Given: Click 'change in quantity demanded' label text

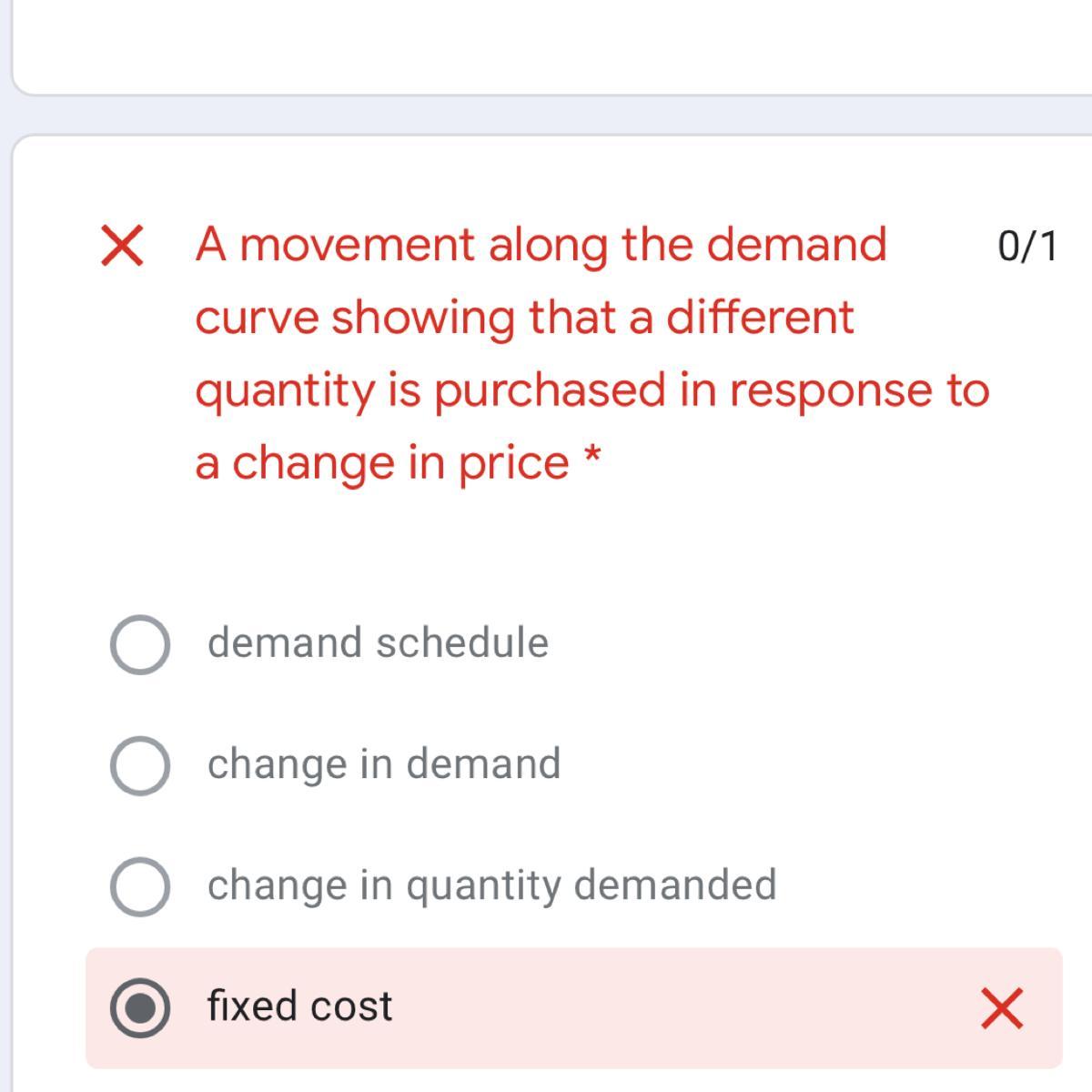Looking at the screenshot, I should click(491, 885).
